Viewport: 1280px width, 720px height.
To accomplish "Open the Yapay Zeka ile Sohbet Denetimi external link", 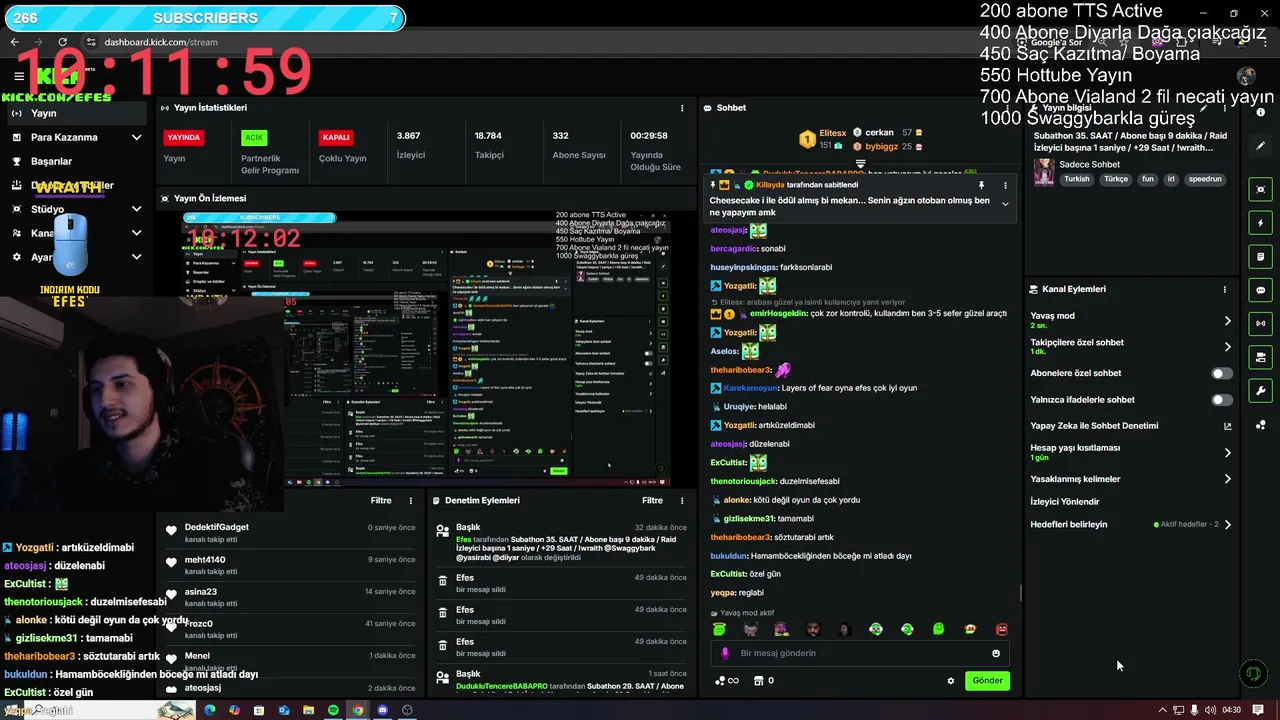I will 1228,426.
